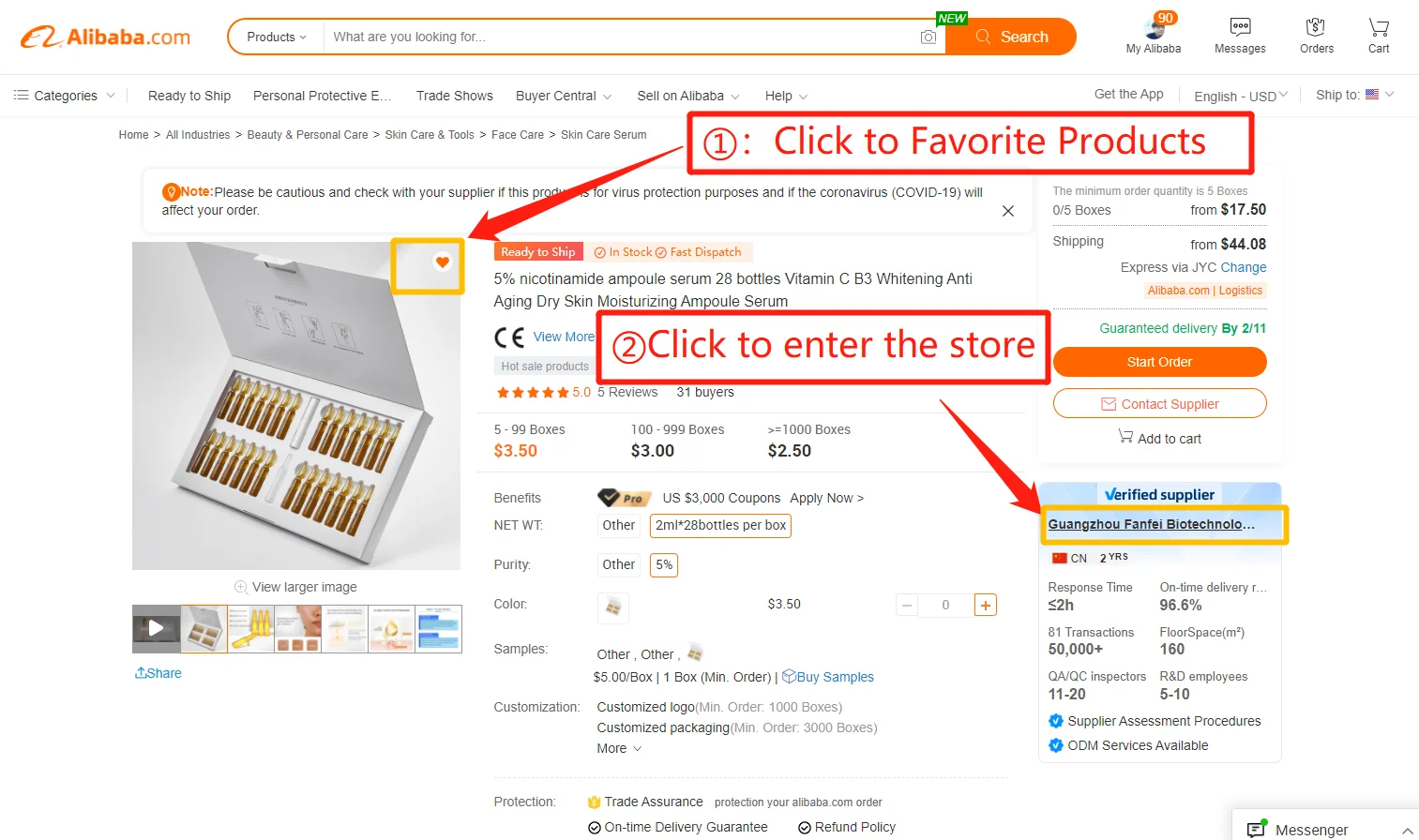Favorite the product with heart icon
This screenshot has width=1419, height=840.
point(443,262)
